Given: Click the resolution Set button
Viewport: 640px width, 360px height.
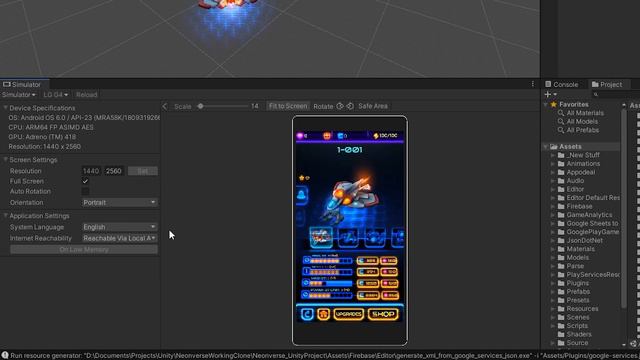Looking at the screenshot, I should tap(142, 171).
